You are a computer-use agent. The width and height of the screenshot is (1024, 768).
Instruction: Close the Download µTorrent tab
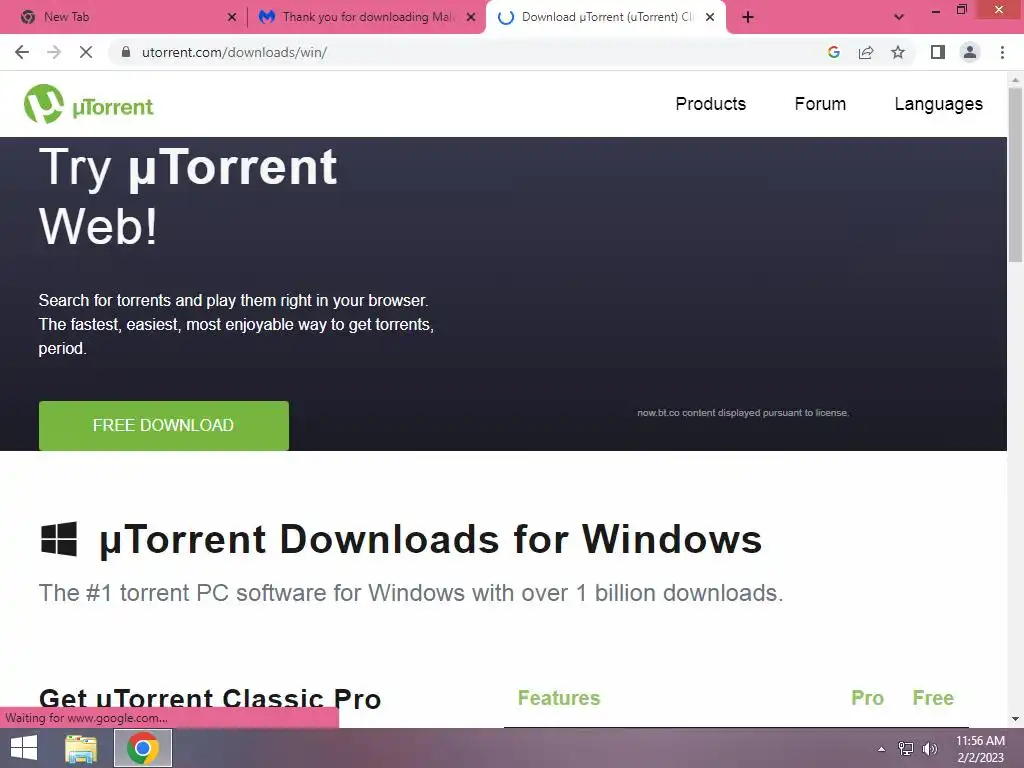click(x=710, y=18)
